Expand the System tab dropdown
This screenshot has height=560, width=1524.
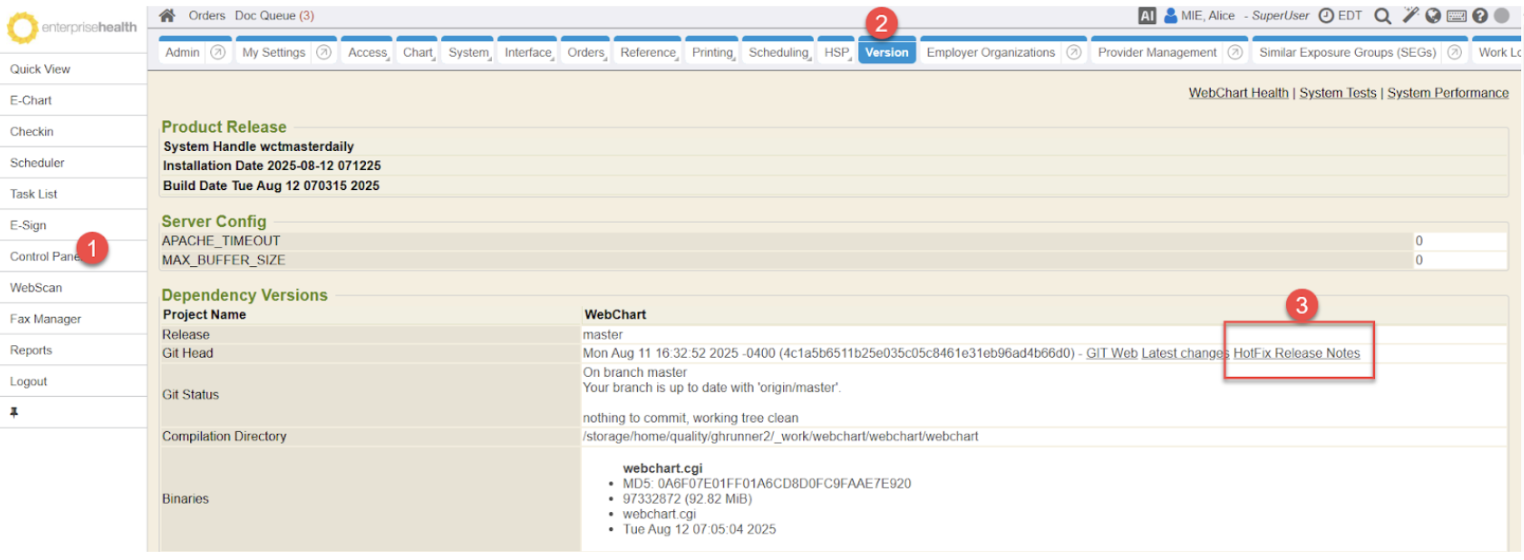469,53
